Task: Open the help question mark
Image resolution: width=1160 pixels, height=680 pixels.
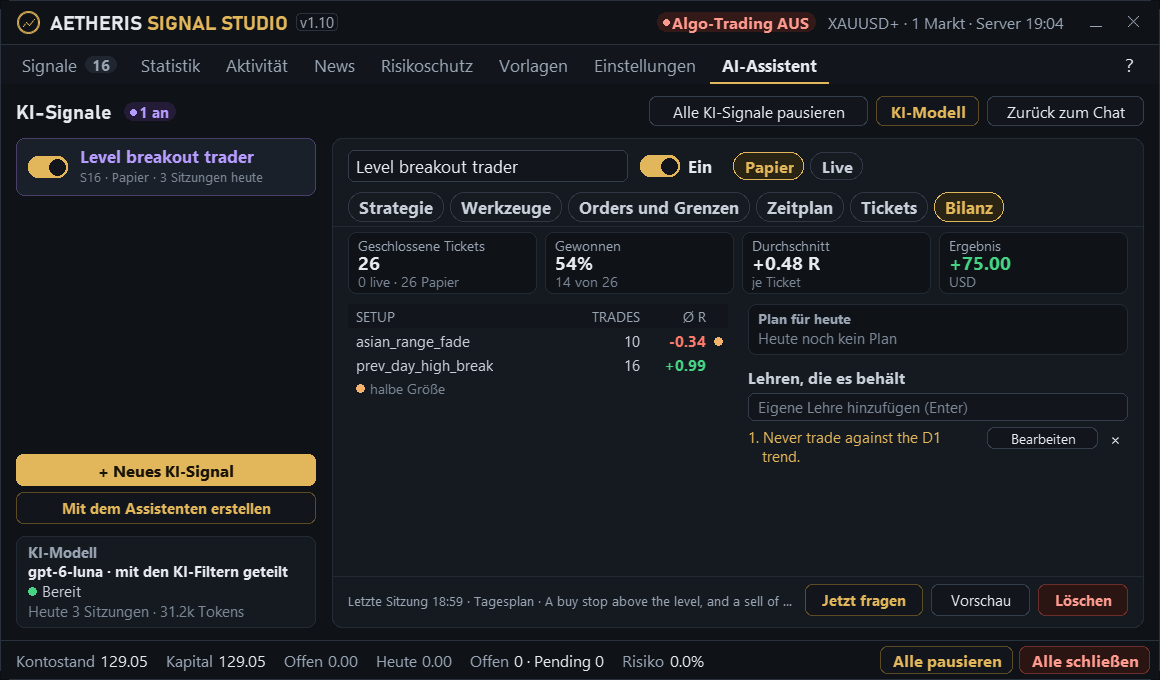Action: [x=1129, y=66]
